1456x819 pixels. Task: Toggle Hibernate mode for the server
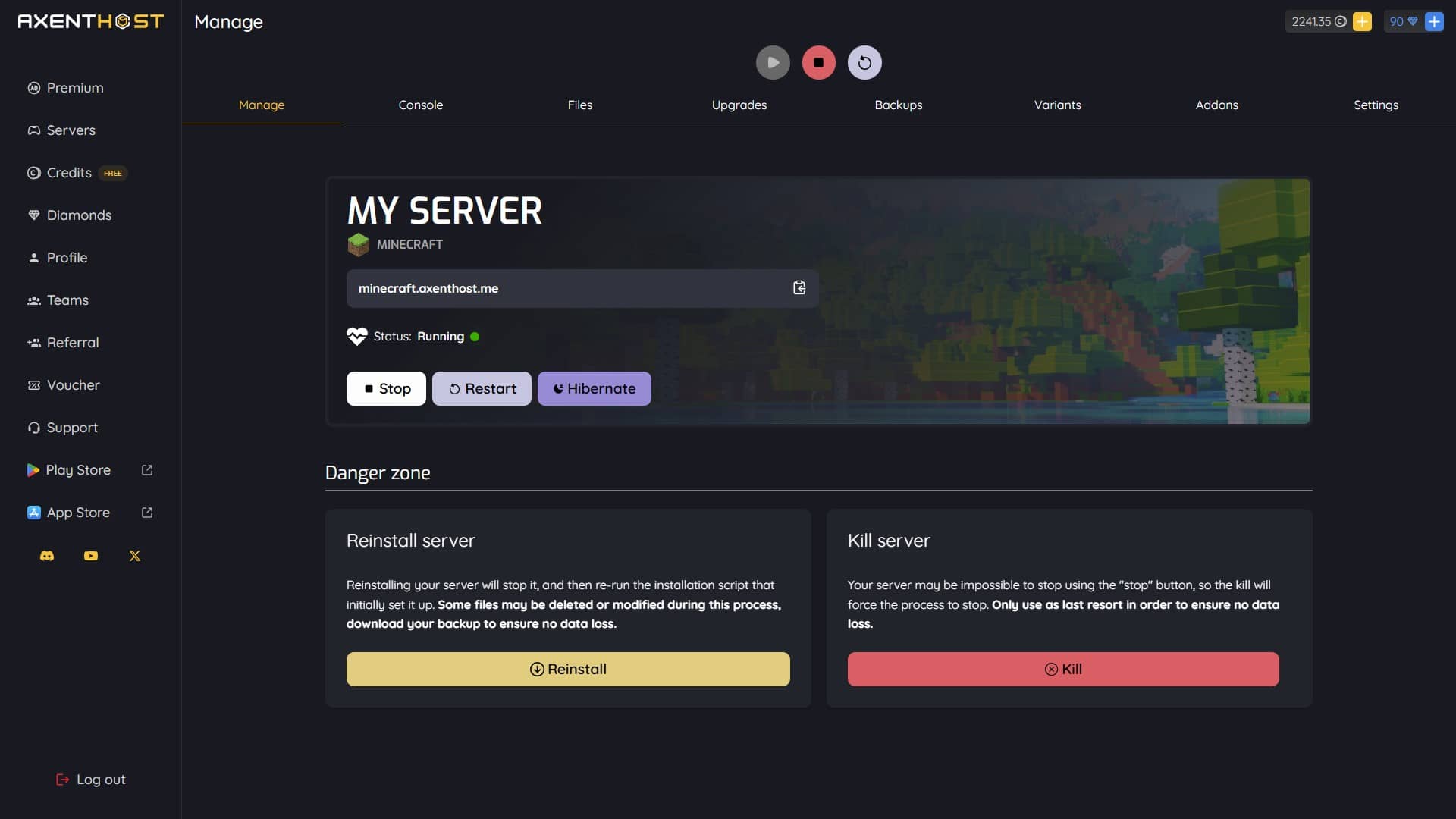pos(594,388)
